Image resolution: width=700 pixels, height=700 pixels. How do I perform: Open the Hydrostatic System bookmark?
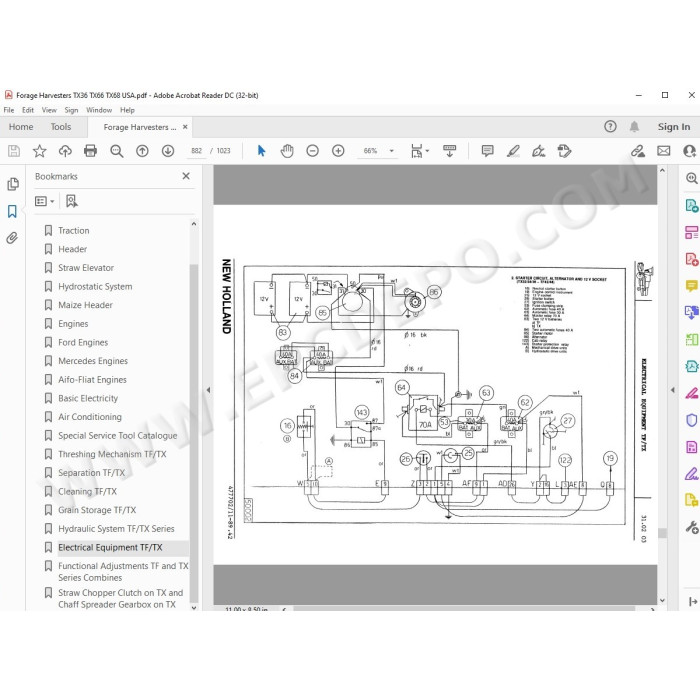pos(95,287)
